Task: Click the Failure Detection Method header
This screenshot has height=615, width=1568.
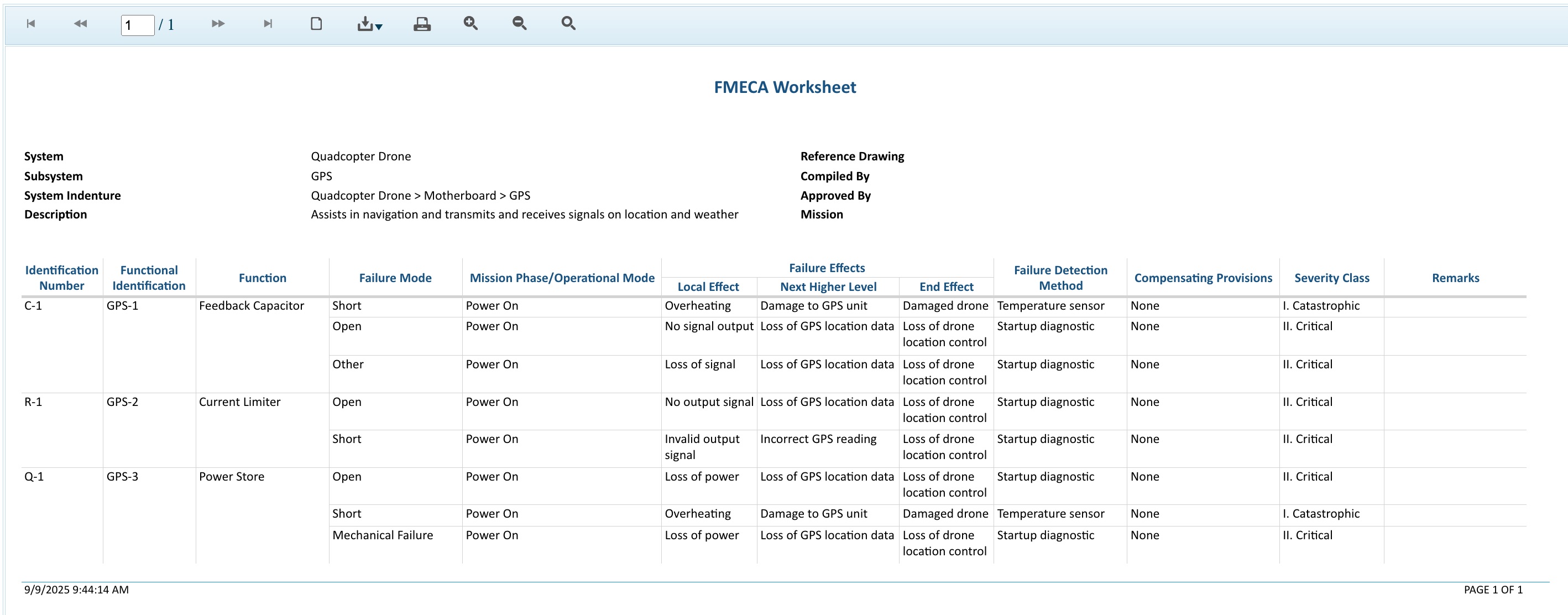Action: click(x=1060, y=278)
